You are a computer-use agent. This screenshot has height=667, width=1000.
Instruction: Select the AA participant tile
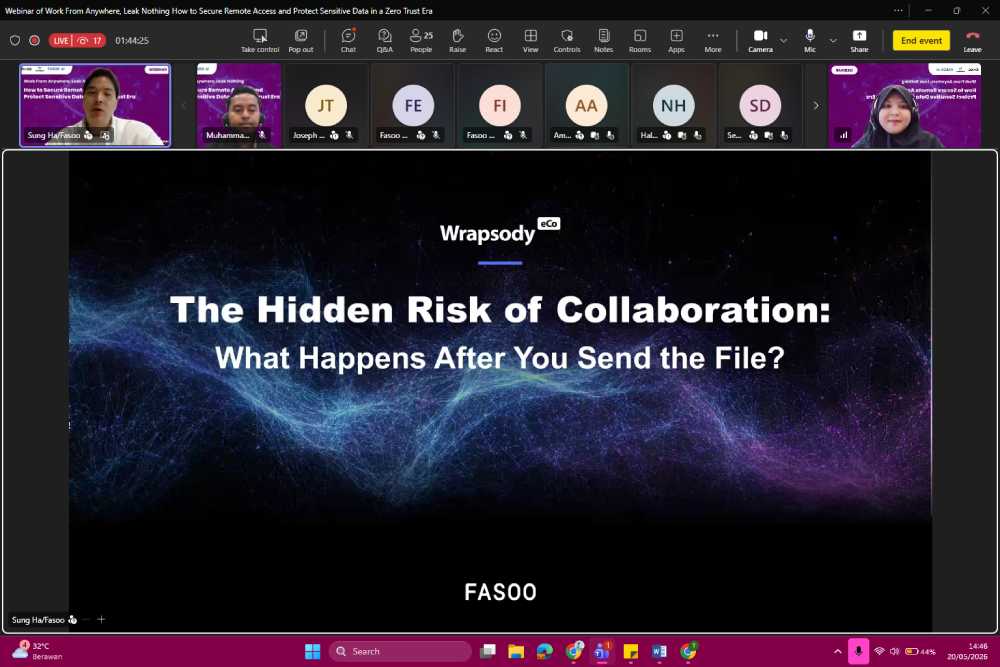click(x=586, y=105)
